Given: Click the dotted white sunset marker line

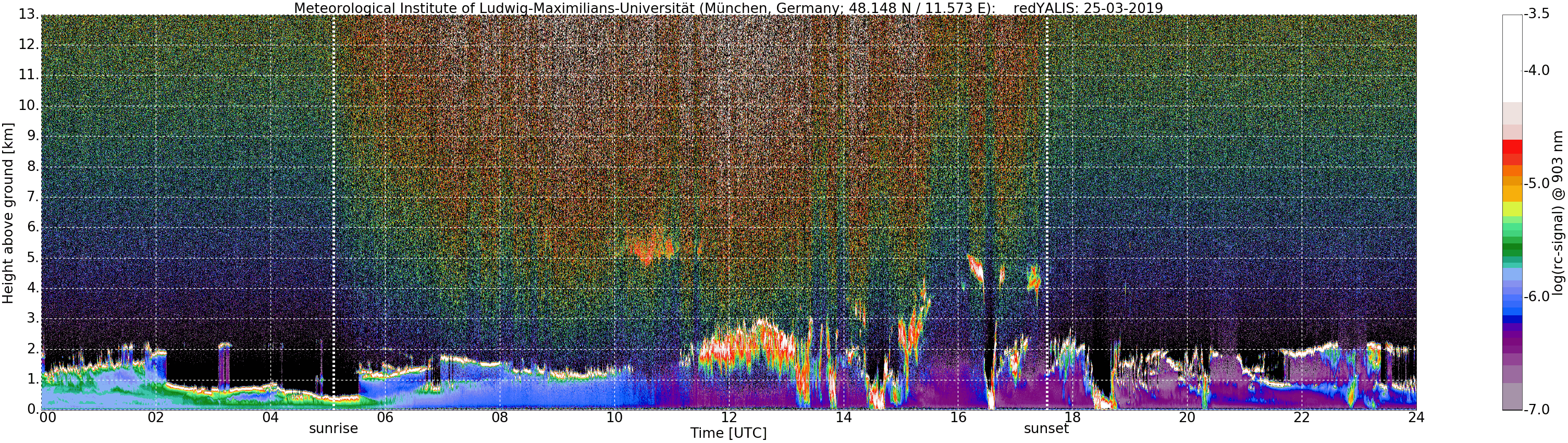Looking at the screenshot, I should [x=1046, y=212].
